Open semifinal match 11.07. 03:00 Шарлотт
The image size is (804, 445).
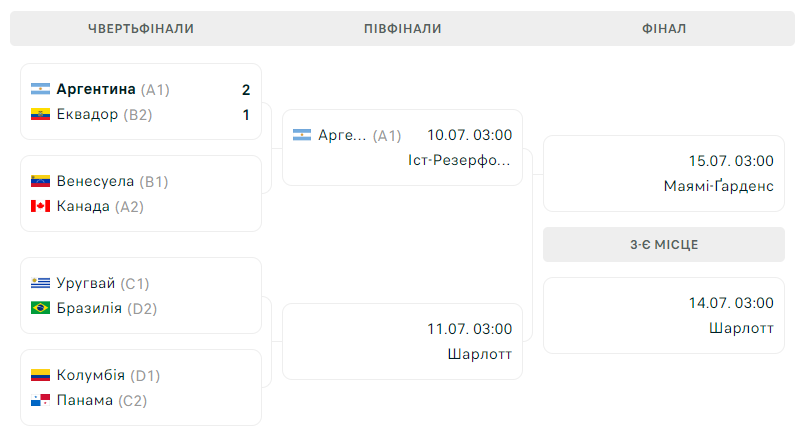403,341
